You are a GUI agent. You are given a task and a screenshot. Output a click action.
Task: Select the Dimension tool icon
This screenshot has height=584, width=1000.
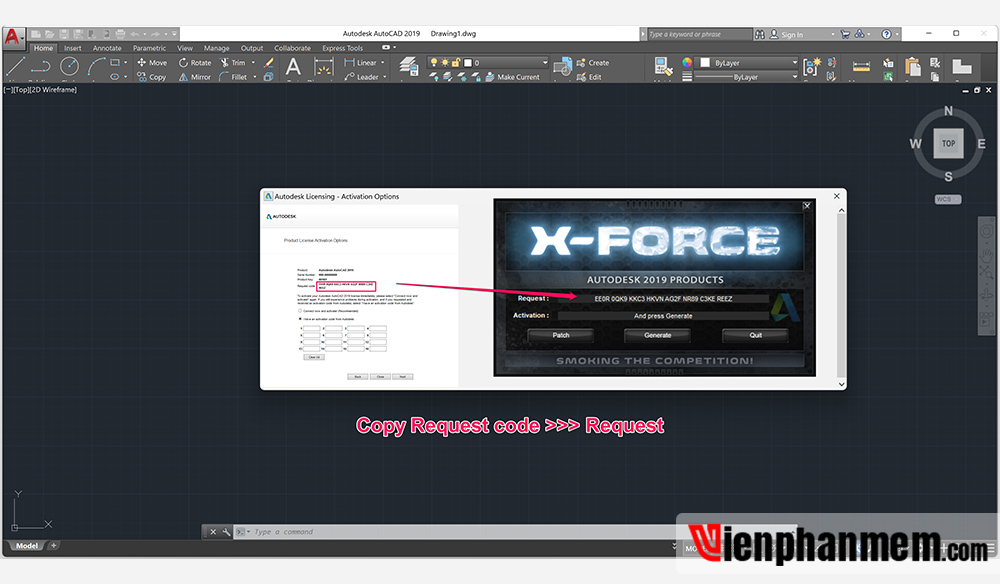tap(323, 66)
